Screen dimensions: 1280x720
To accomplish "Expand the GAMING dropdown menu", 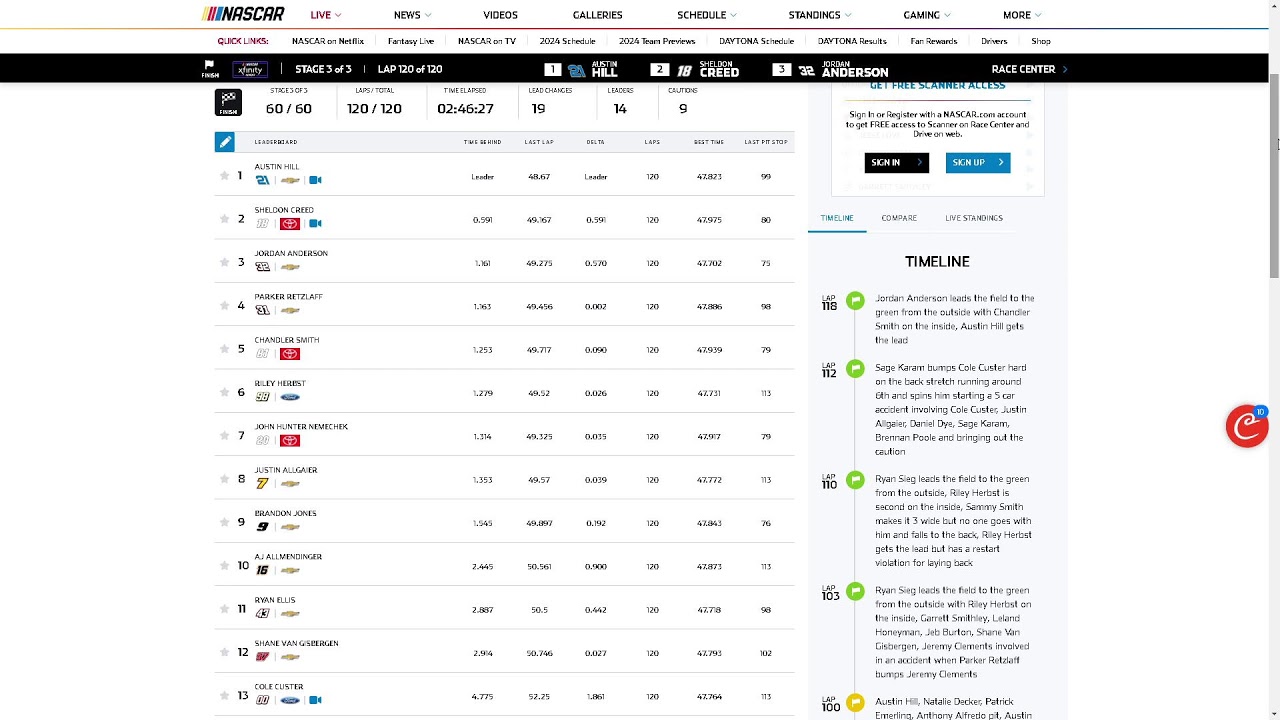I will (x=927, y=15).
